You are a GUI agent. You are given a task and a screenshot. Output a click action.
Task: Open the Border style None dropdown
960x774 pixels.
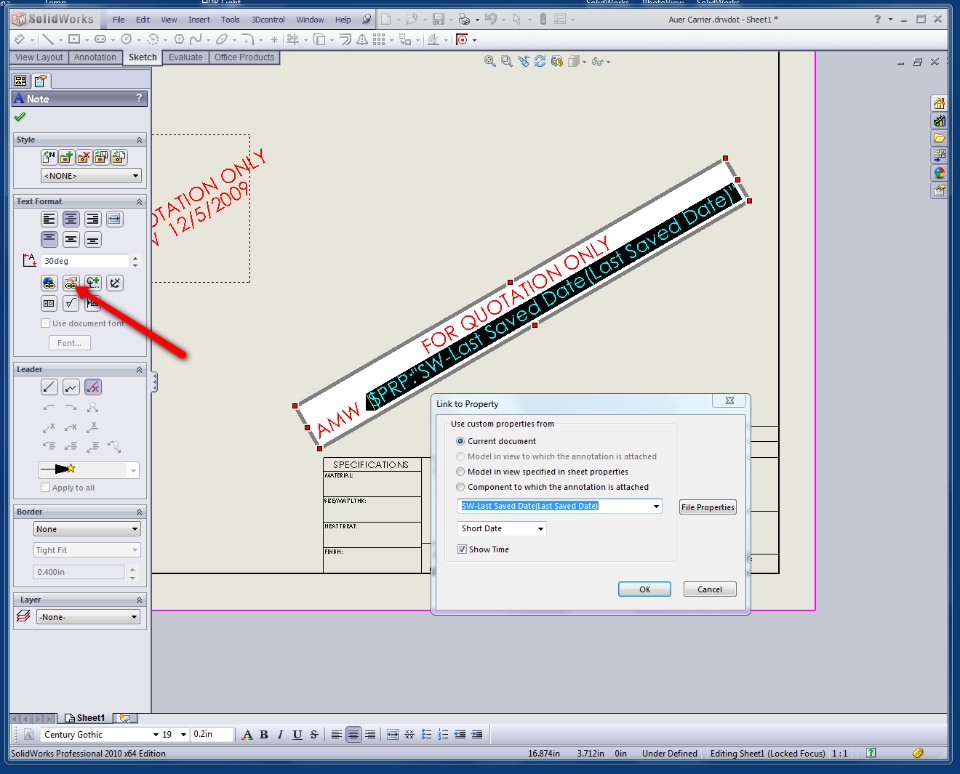pos(135,529)
